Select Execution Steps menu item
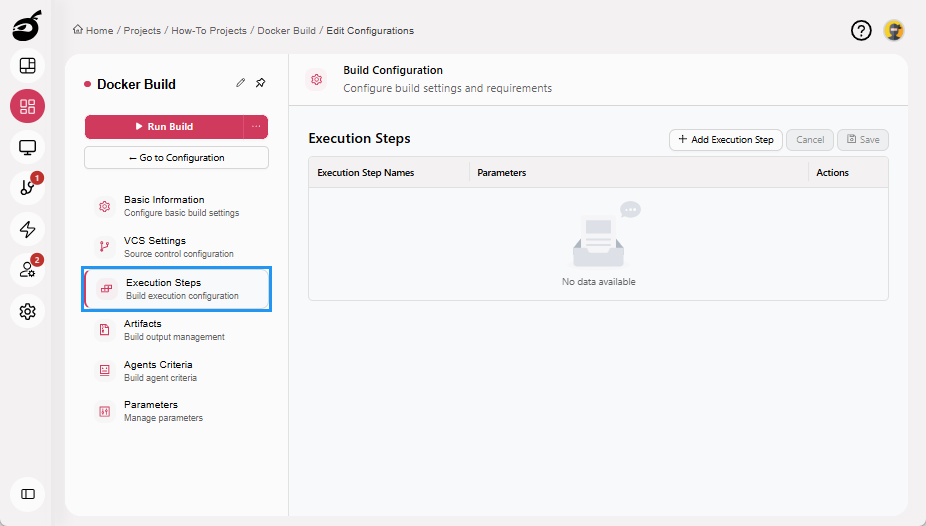The height and width of the screenshot is (526, 926). tap(177, 289)
